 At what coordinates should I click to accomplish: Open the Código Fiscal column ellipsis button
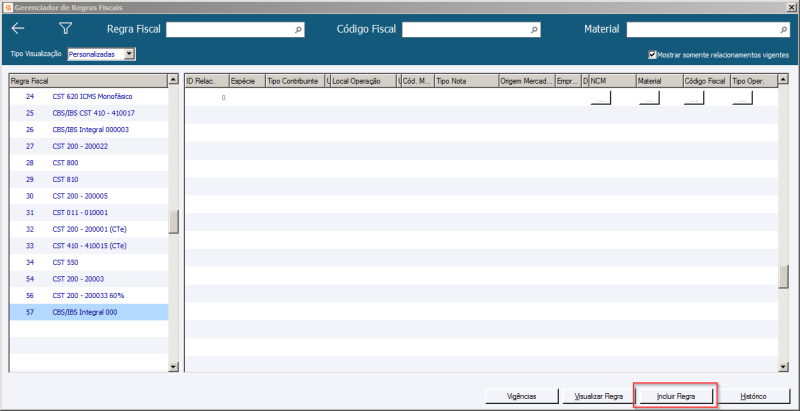pos(694,98)
